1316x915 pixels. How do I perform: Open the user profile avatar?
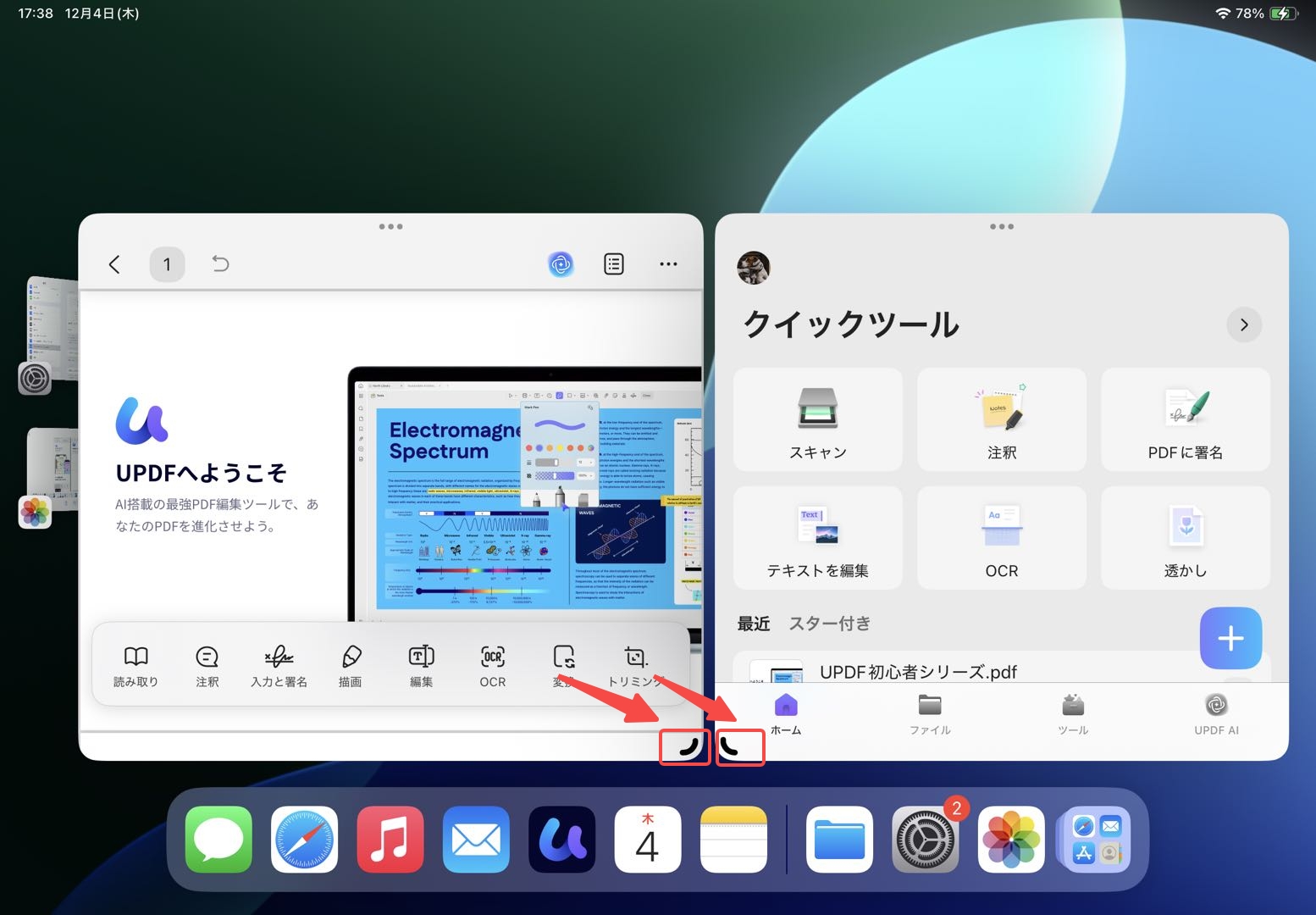(x=754, y=268)
